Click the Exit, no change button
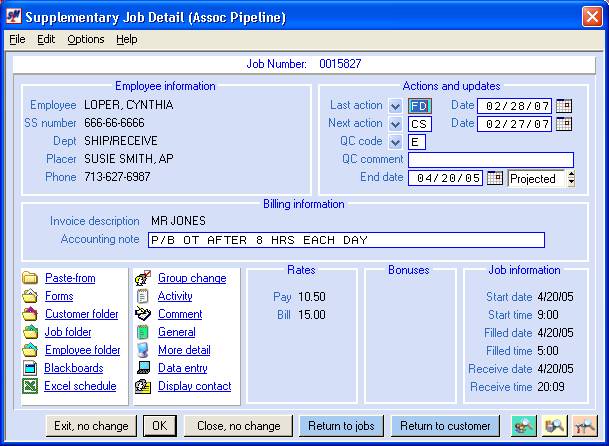This screenshot has height=446, width=609. pyautogui.click(x=91, y=426)
